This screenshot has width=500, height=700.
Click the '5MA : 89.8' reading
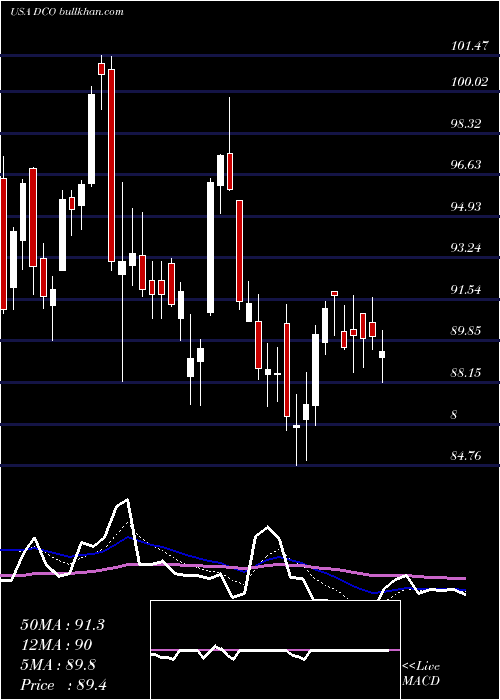[58, 665]
